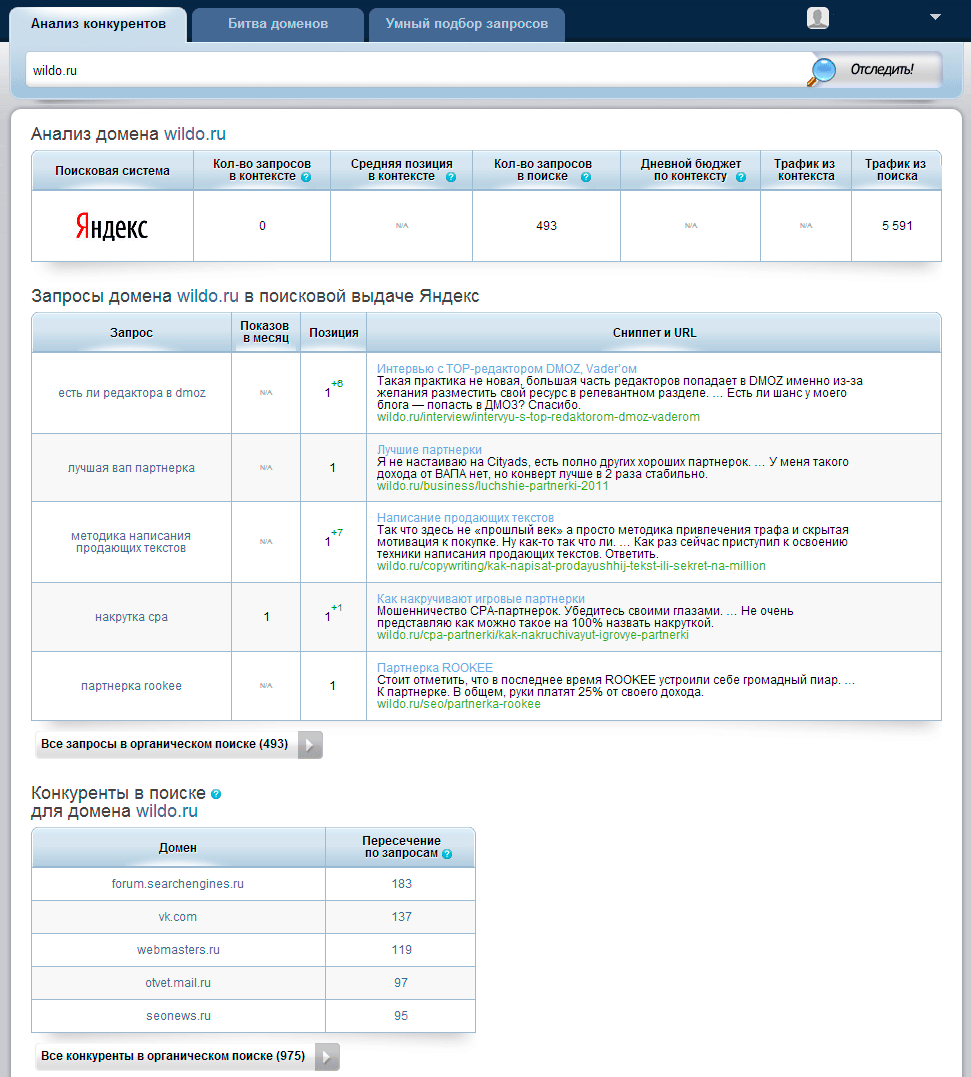Screen dimensions: 971x1077
Task: Open the user profile avatar icon
Action: pyautogui.click(x=817, y=18)
